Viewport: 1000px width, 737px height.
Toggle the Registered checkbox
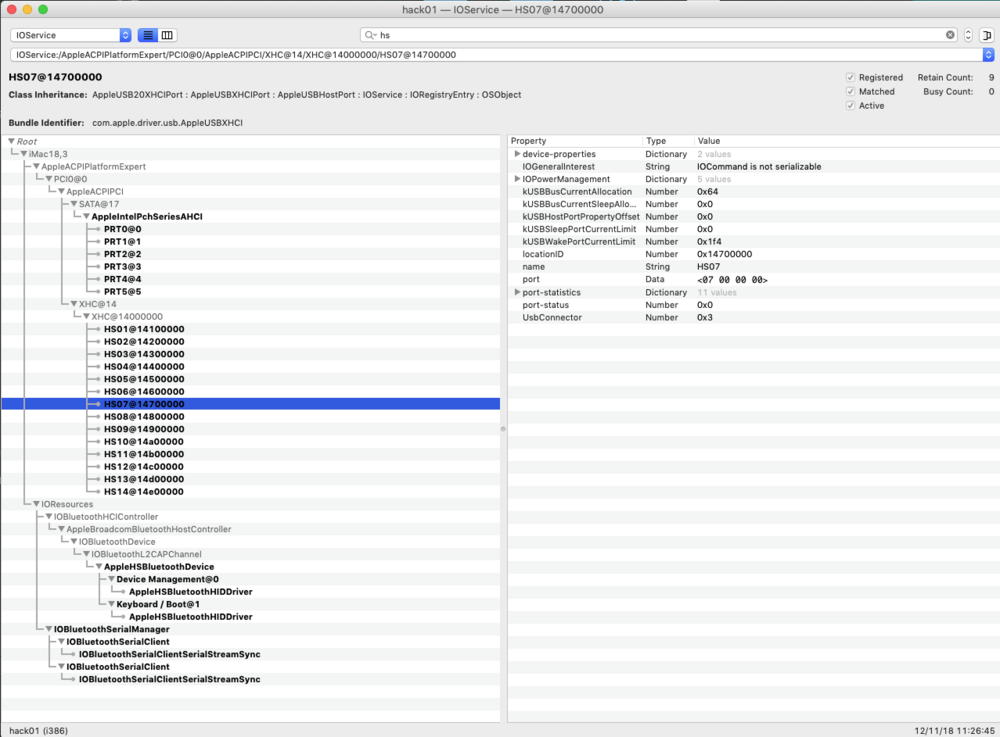tap(850, 77)
